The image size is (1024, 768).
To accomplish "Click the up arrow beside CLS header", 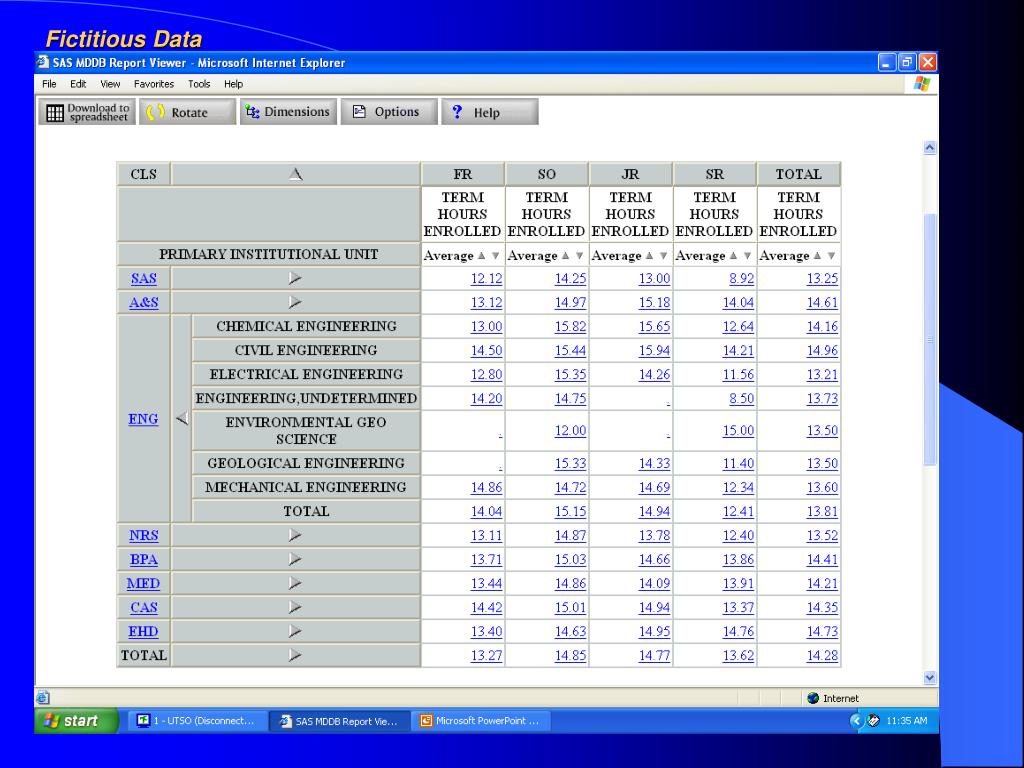I will tap(296, 174).
